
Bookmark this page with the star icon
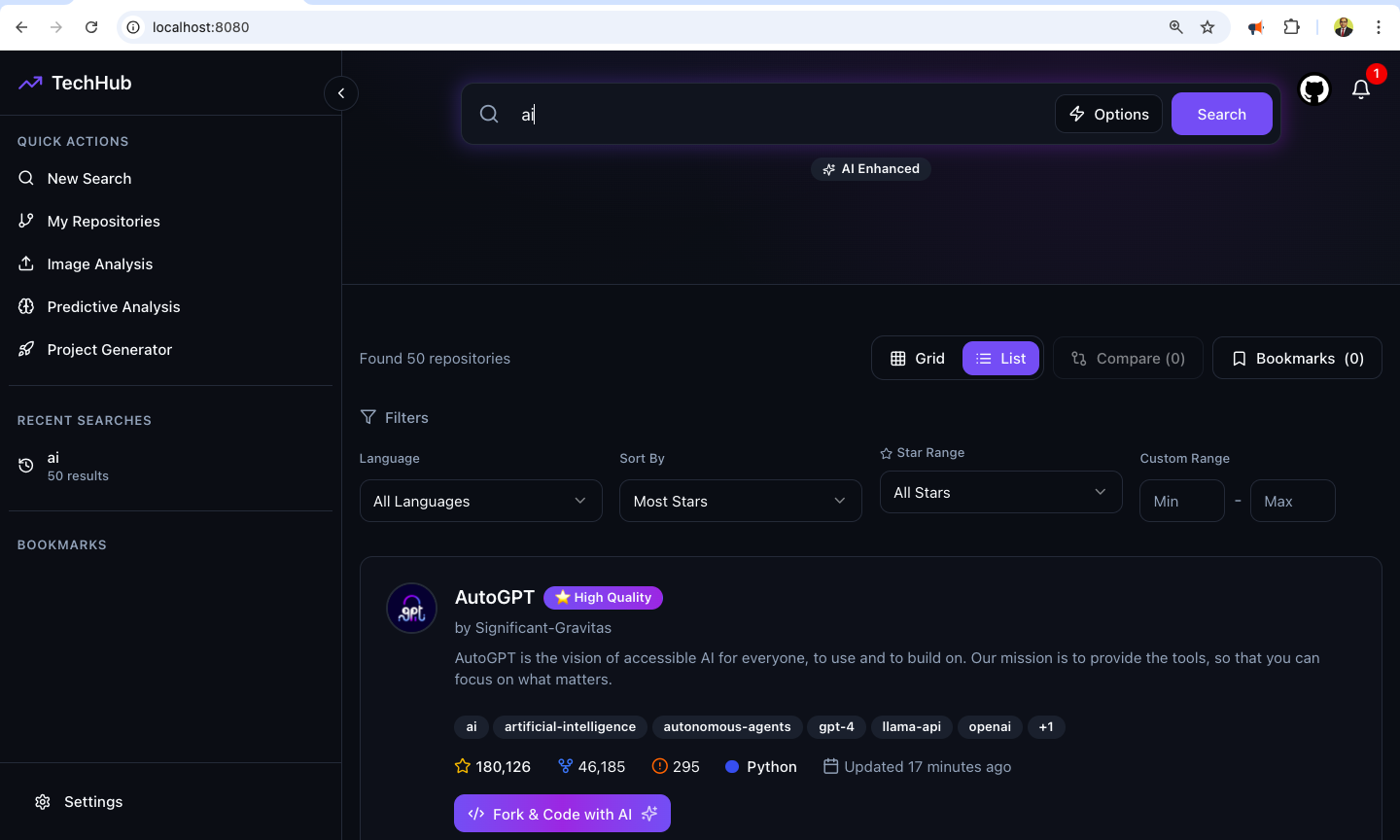(1207, 27)
